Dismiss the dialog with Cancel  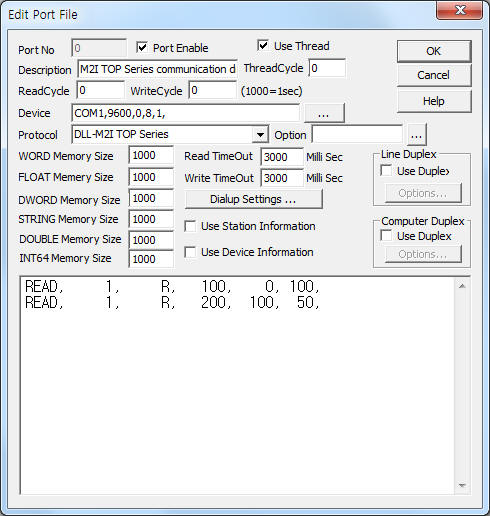tap(434, 75)
